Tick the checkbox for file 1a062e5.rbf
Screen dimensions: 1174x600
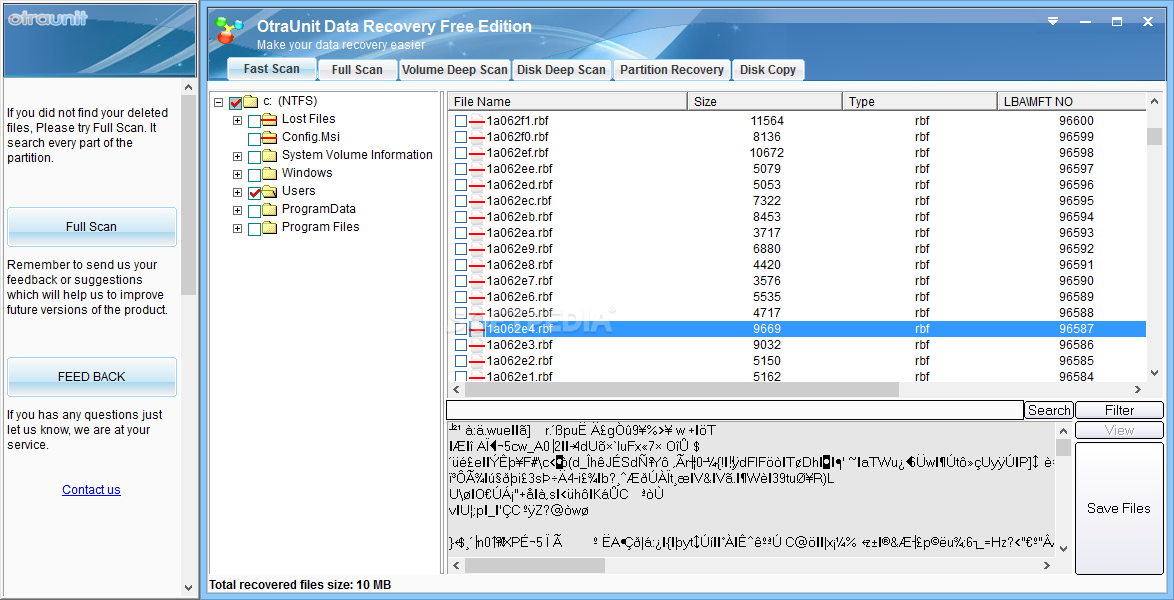(x=461, y=312)
